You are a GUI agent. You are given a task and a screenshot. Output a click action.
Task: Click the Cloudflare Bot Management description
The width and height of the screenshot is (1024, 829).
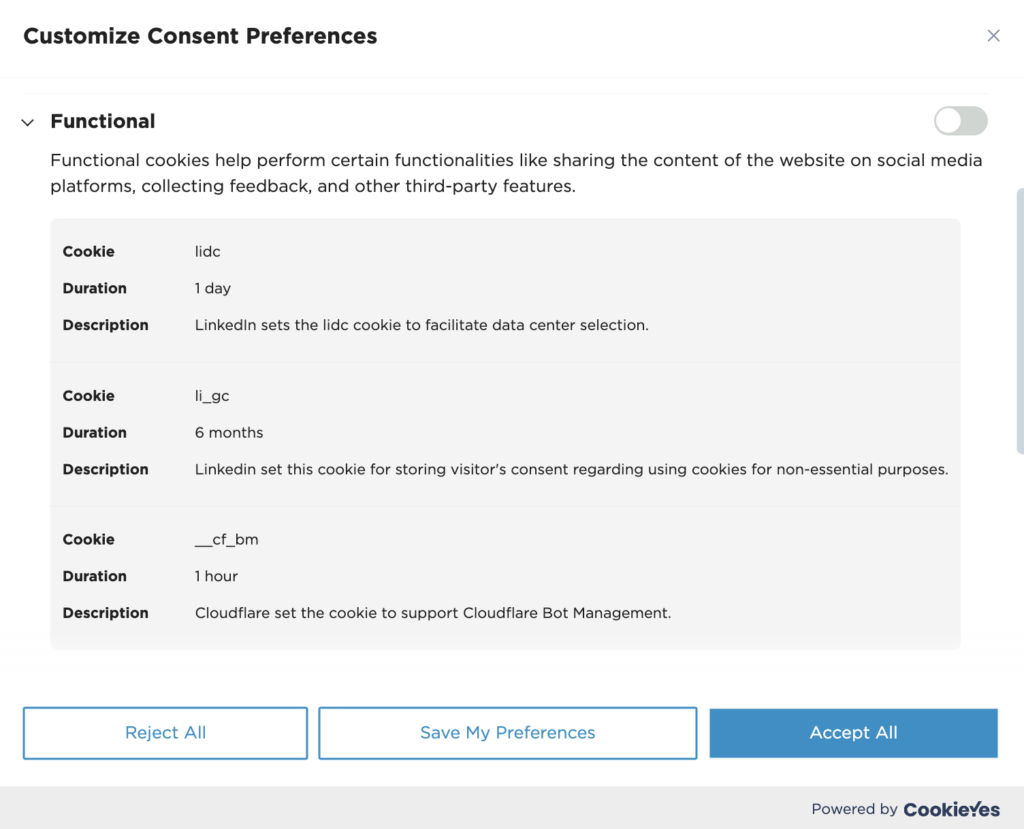[432, 612]
